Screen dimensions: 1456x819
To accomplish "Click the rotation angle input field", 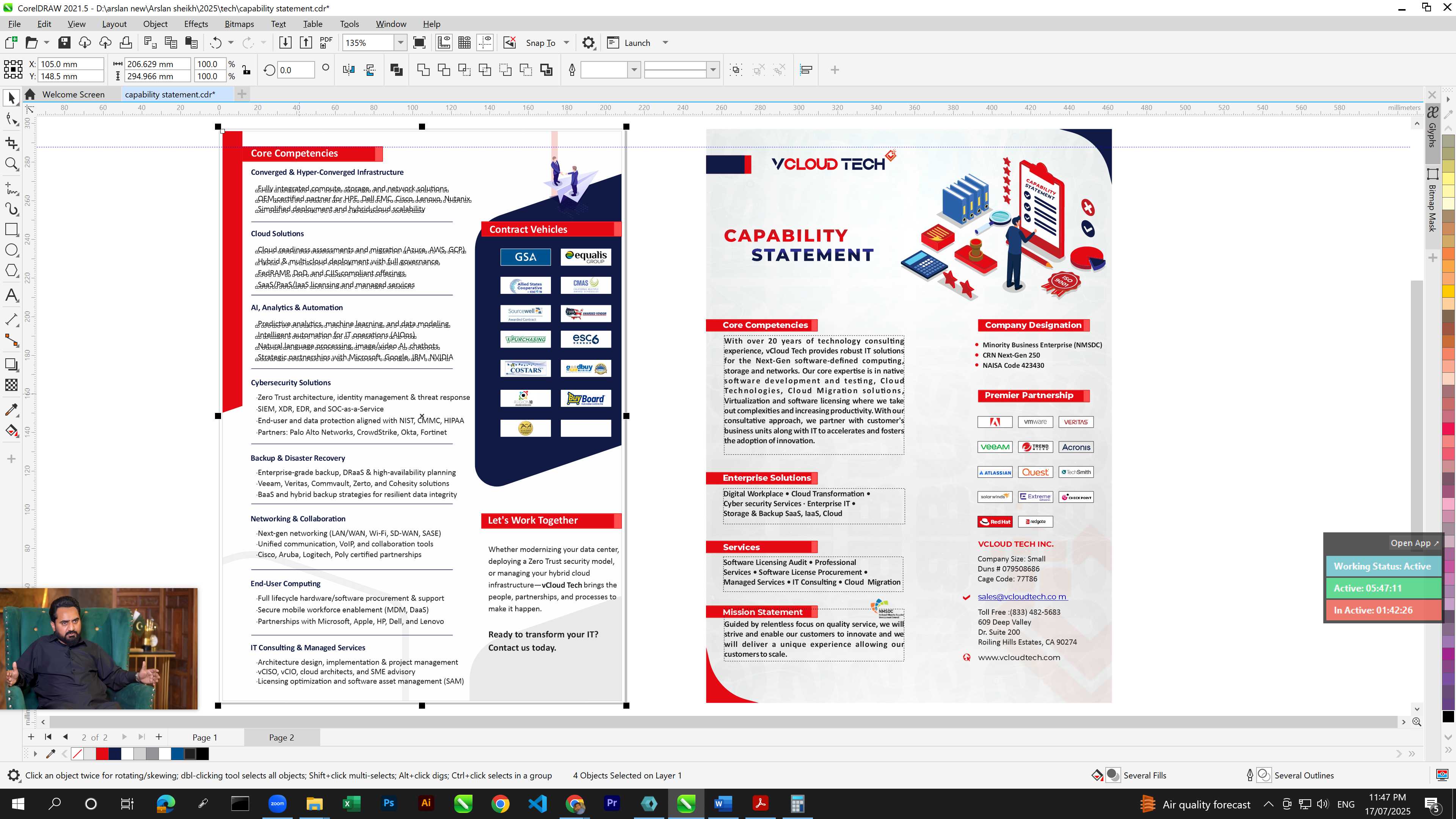I will pos(297,70).
